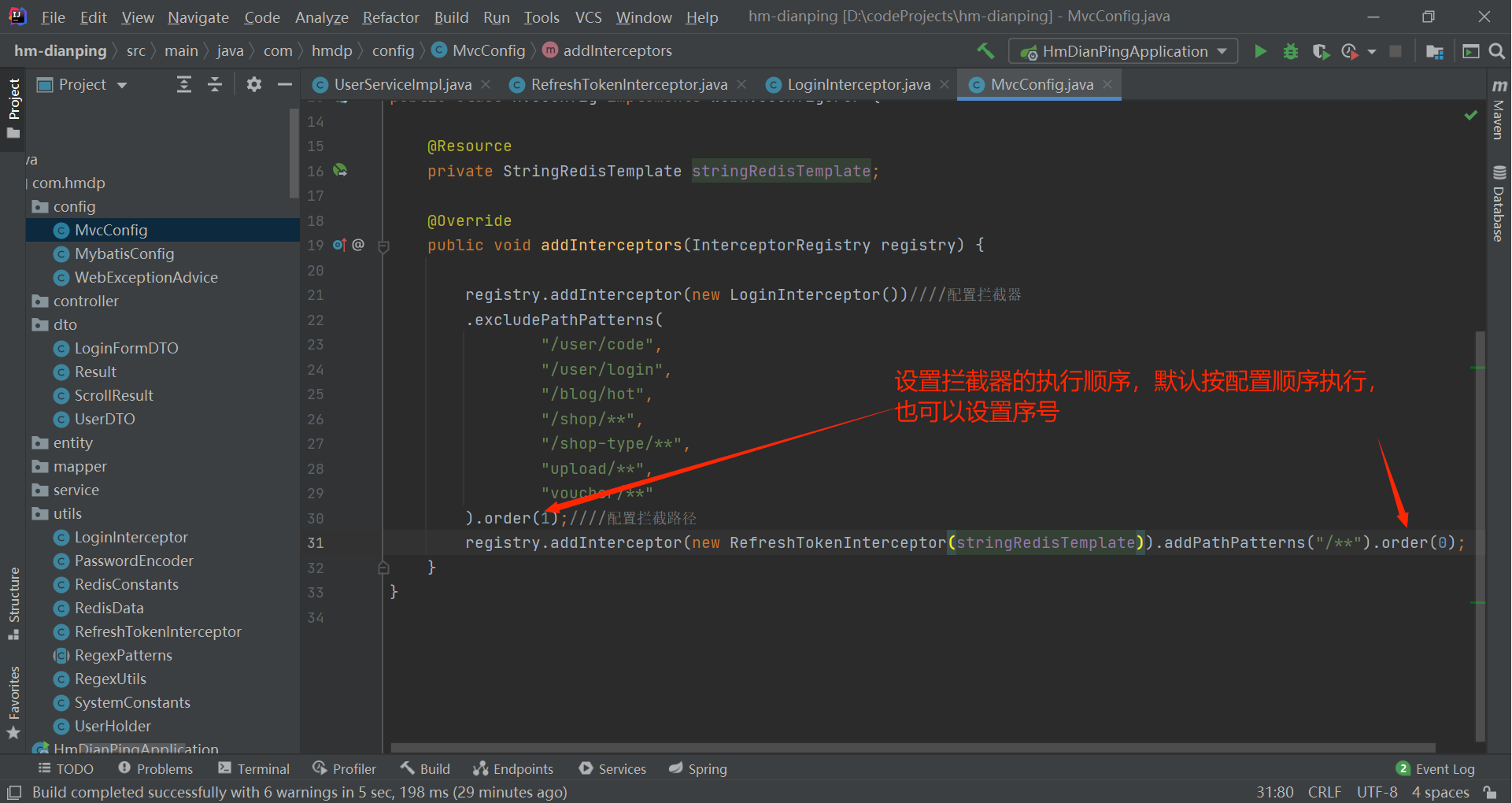Image resolution: width=1512 pixels, height=803 pixels.
Task: Toggle the Project side tab
Action: click(x=13, y=108)
